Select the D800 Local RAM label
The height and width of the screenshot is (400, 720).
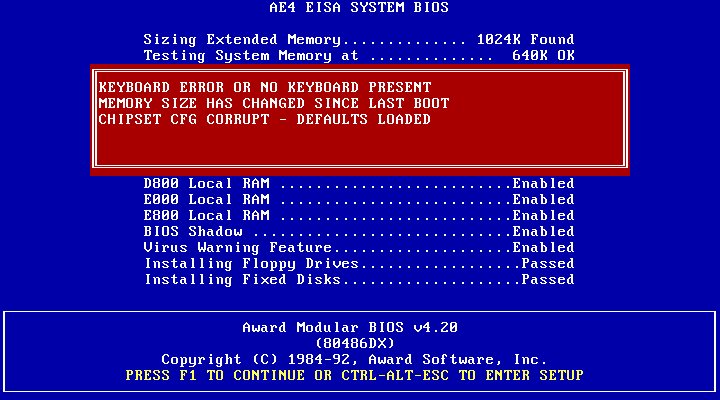tap(207, 184)
